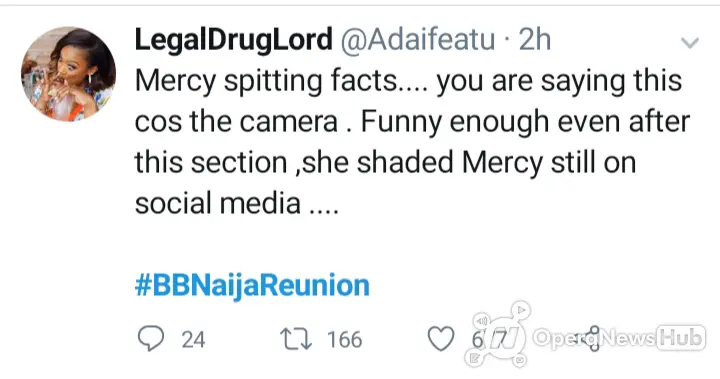Screen dimensions: 720x379
Task: Open the tweet options chevron menu
Action: coord(690,43)
